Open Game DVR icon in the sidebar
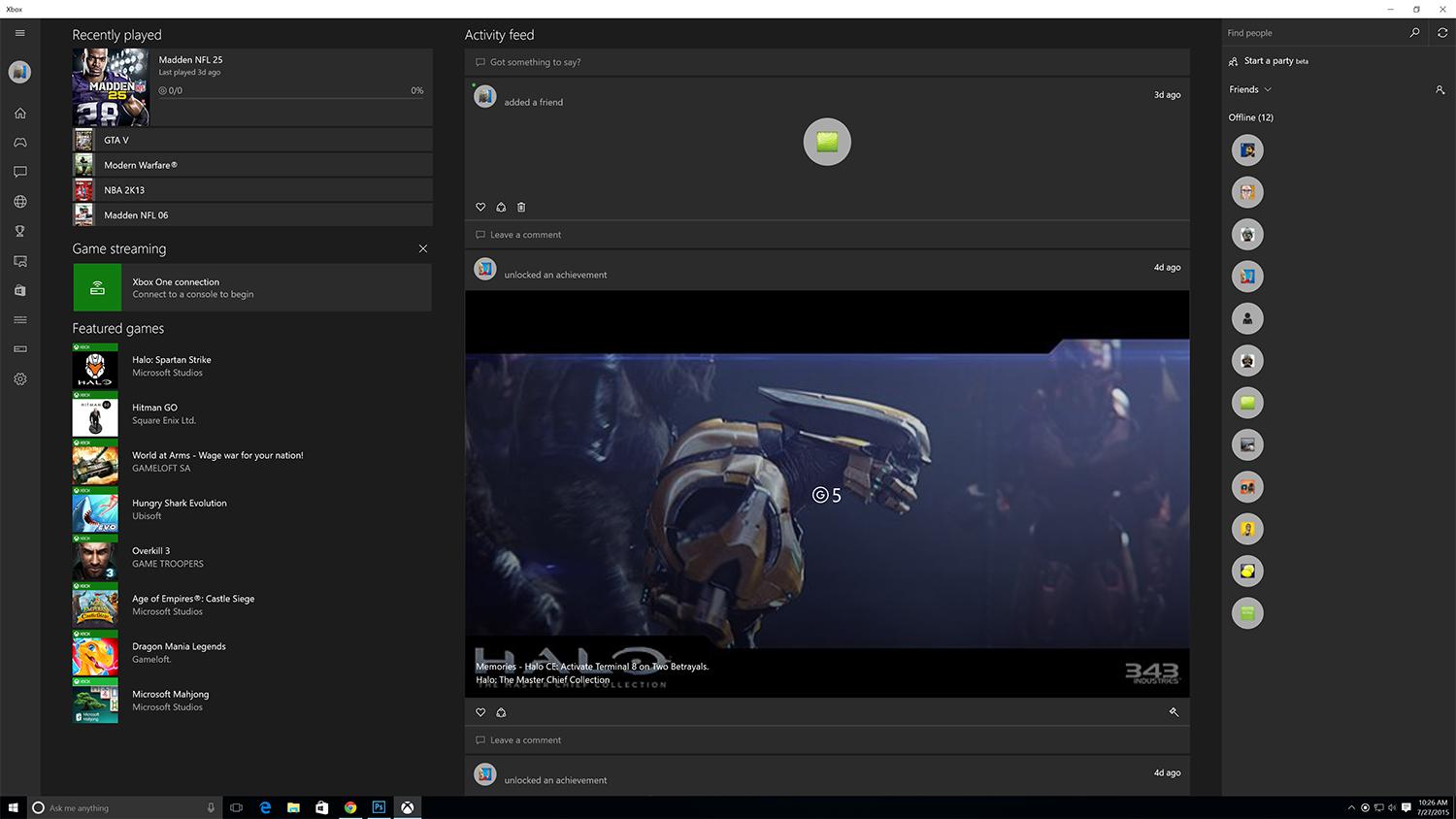The height and width of the screenshot is (819, 1456). click(19, 261)
